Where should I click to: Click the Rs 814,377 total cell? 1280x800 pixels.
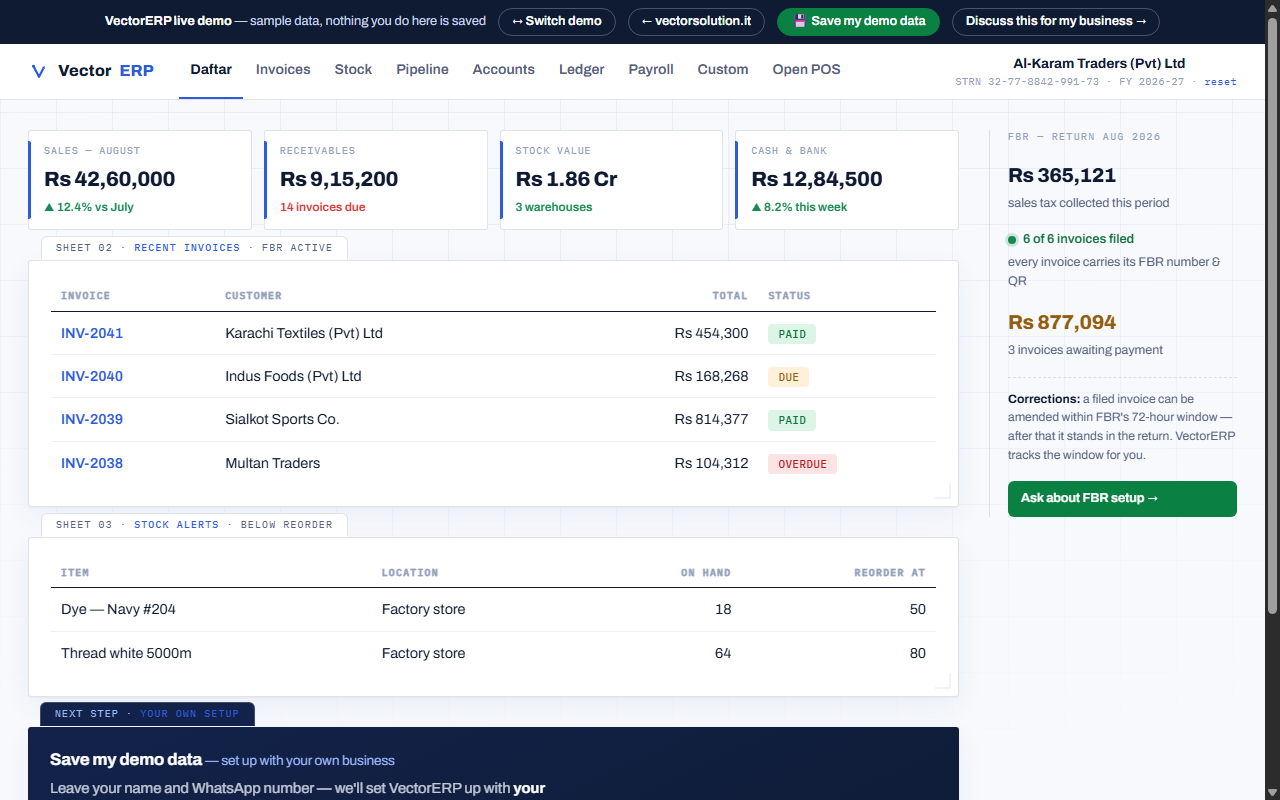pyautogui.click(x=711, y=419)
